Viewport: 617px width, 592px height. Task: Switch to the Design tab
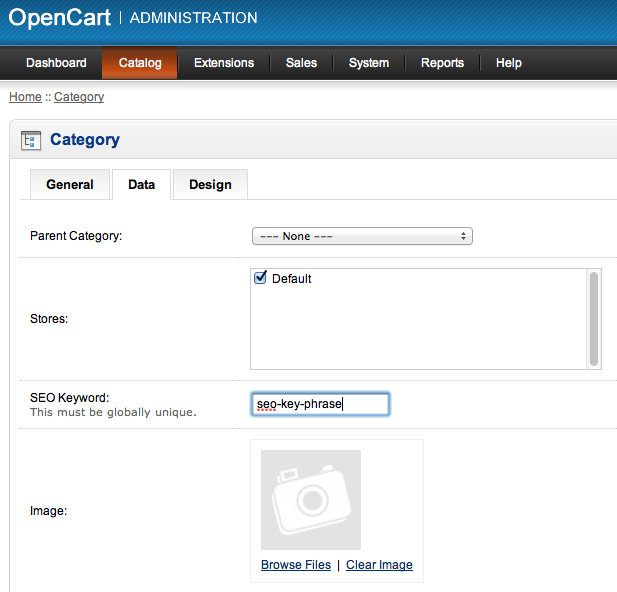tap(210, 185)
